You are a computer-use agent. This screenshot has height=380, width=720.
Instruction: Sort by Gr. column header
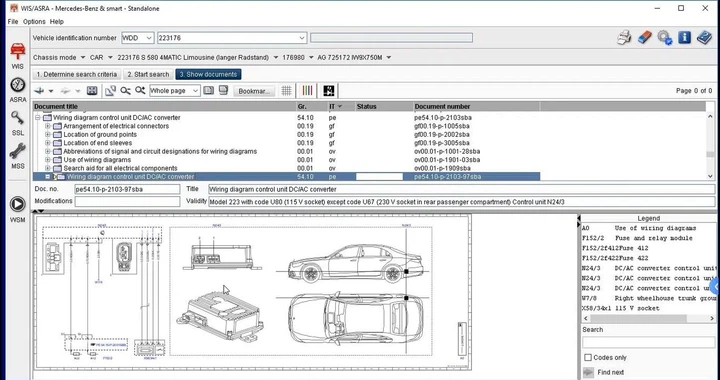coord(311,106)
